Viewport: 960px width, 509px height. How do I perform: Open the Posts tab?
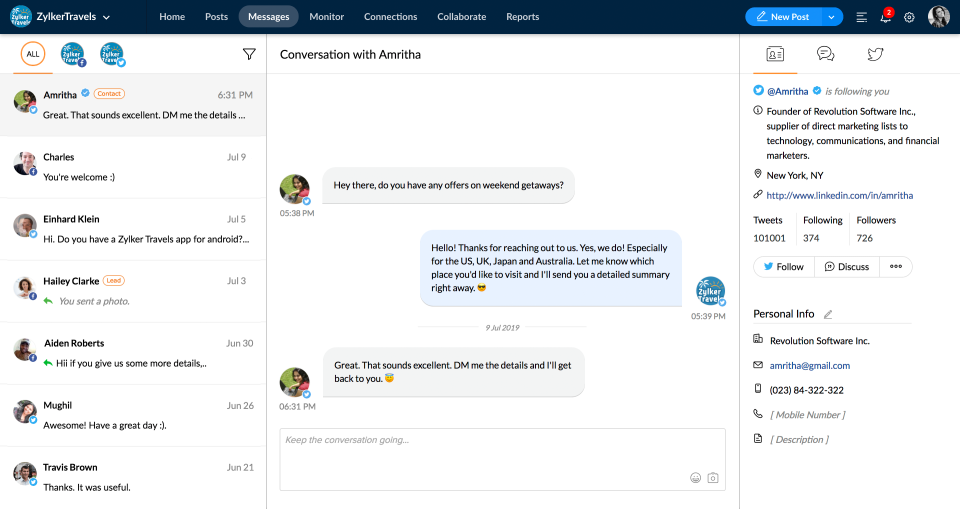point(216,17)
